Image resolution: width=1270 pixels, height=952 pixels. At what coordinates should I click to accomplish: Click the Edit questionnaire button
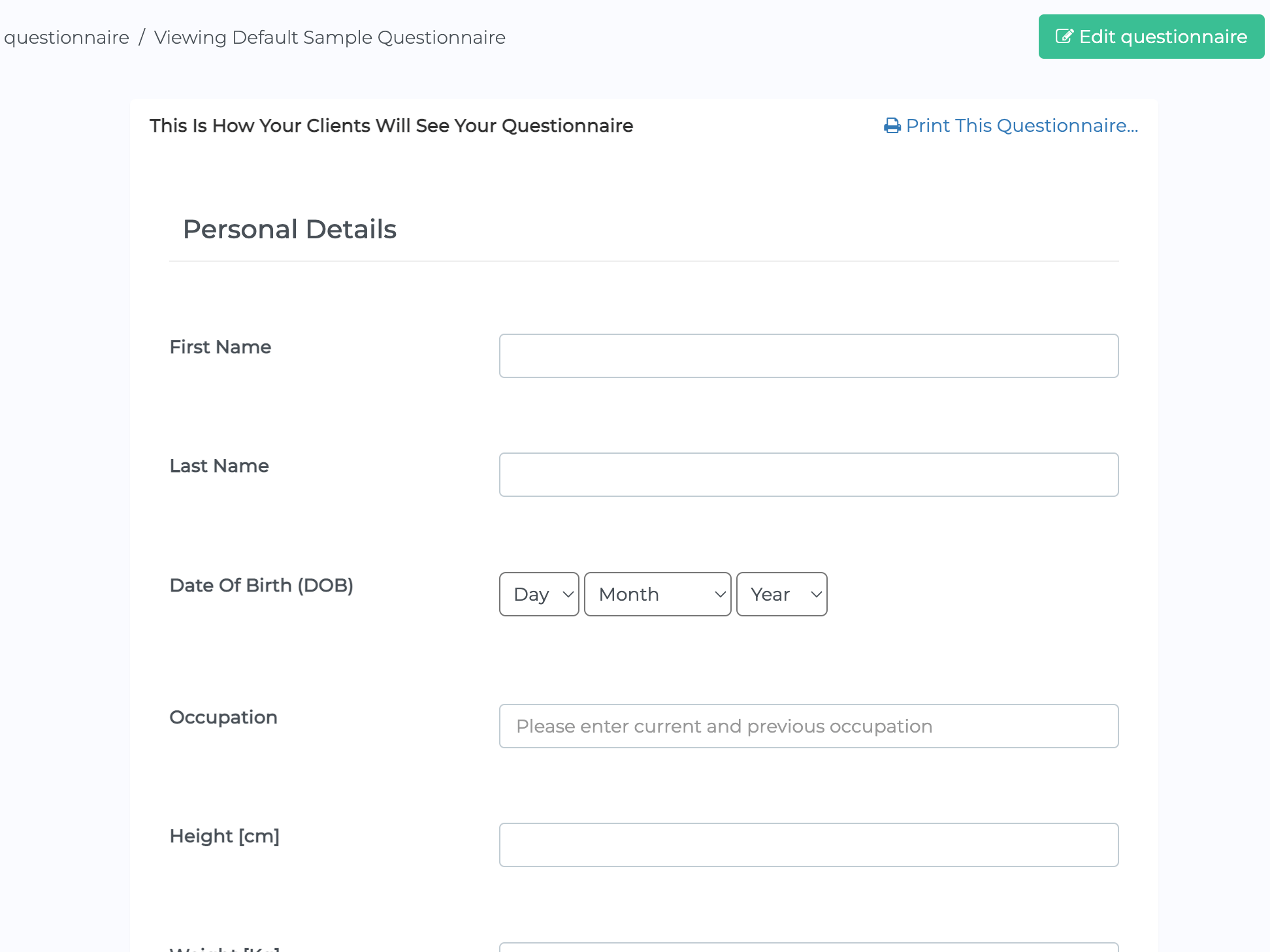1151,37
